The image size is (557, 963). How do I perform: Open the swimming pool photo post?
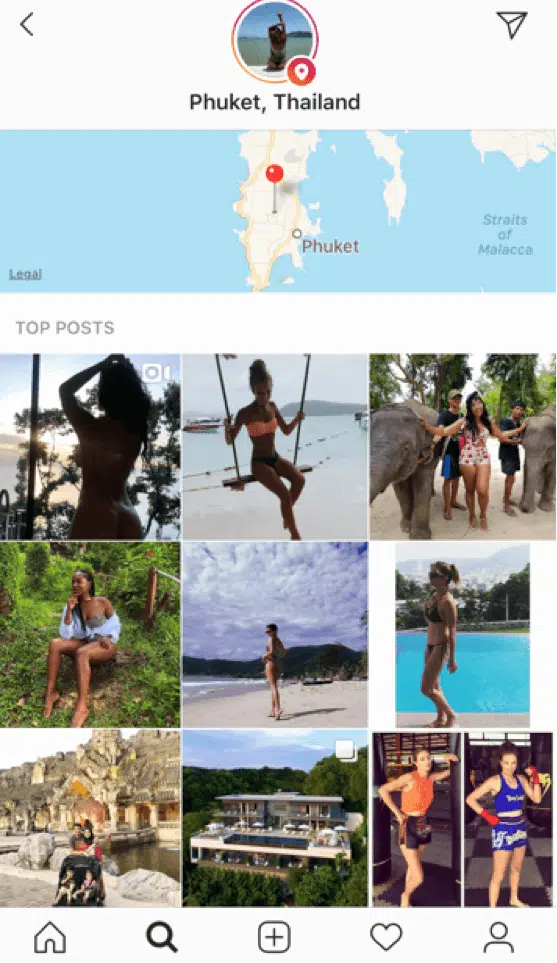462,634
